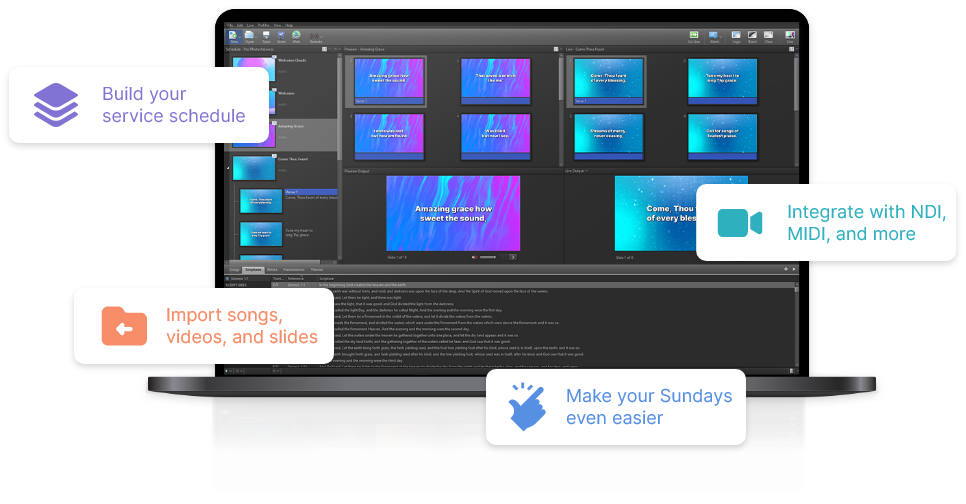Select preview slide 'Was blind, but now I see'
This screenshot has width=966, height=504.
[x=495, y=137]
